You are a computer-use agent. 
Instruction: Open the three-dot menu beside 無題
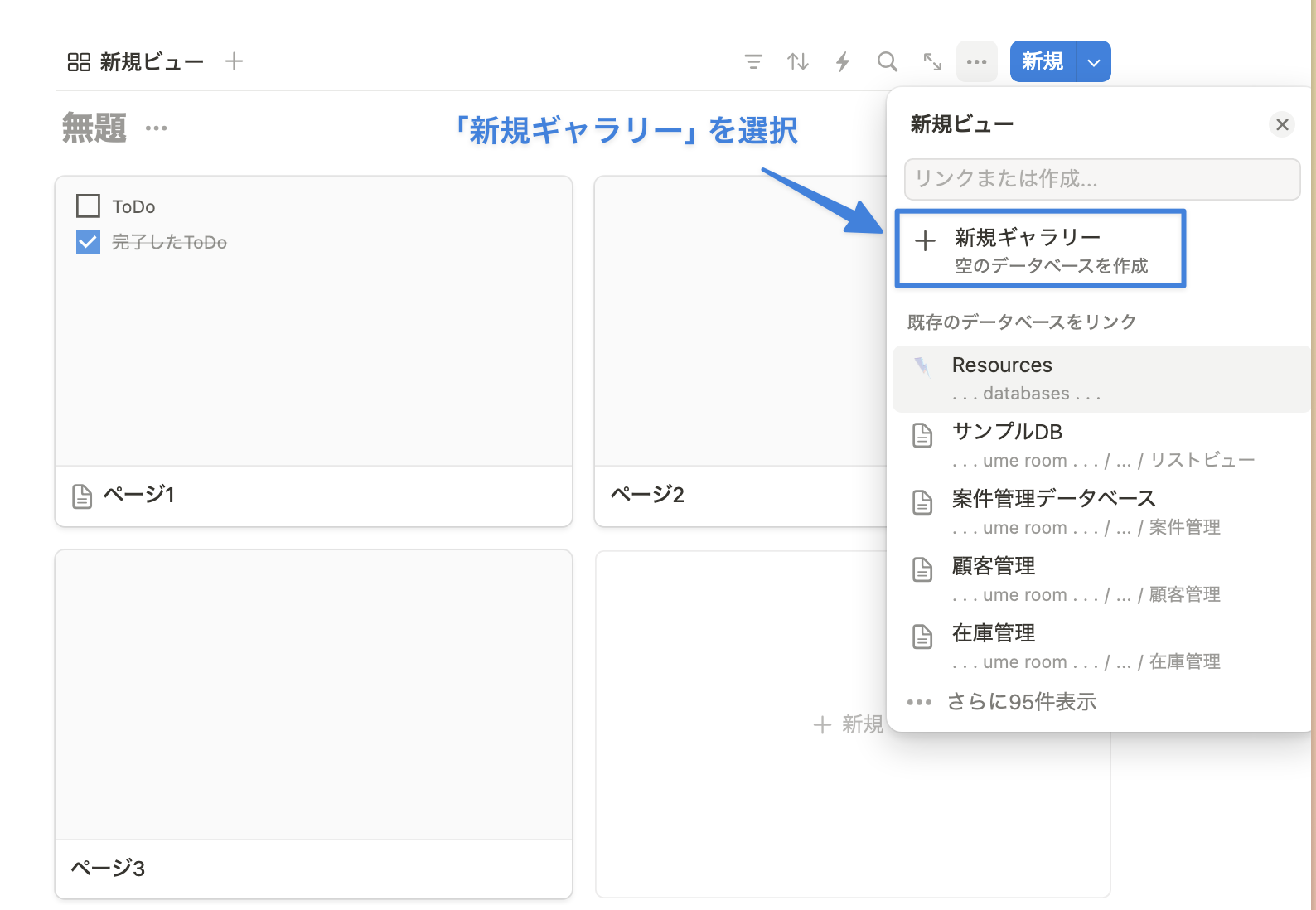156,128
